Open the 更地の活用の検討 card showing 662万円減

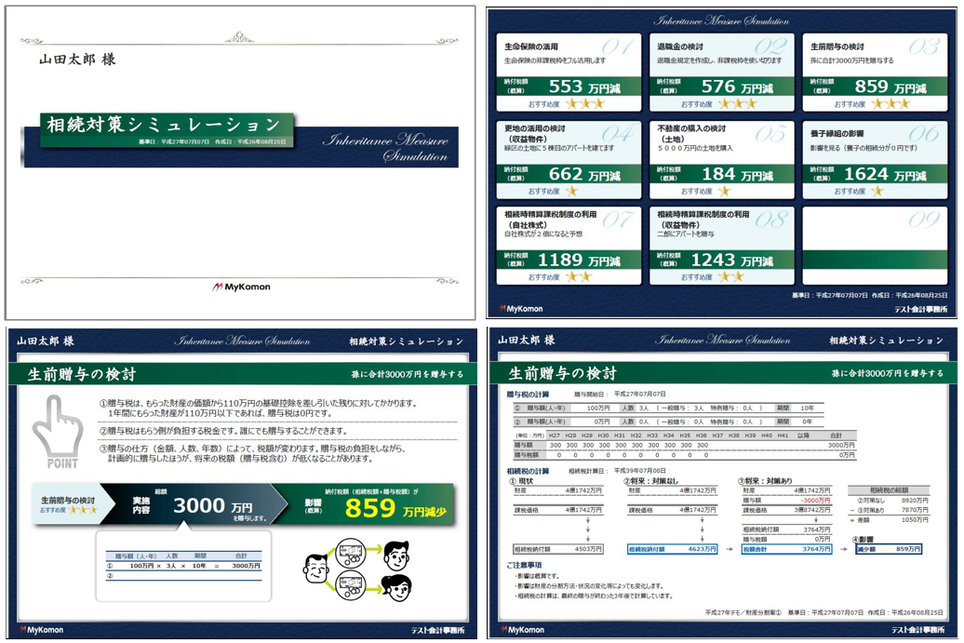(x=567, y=160)
